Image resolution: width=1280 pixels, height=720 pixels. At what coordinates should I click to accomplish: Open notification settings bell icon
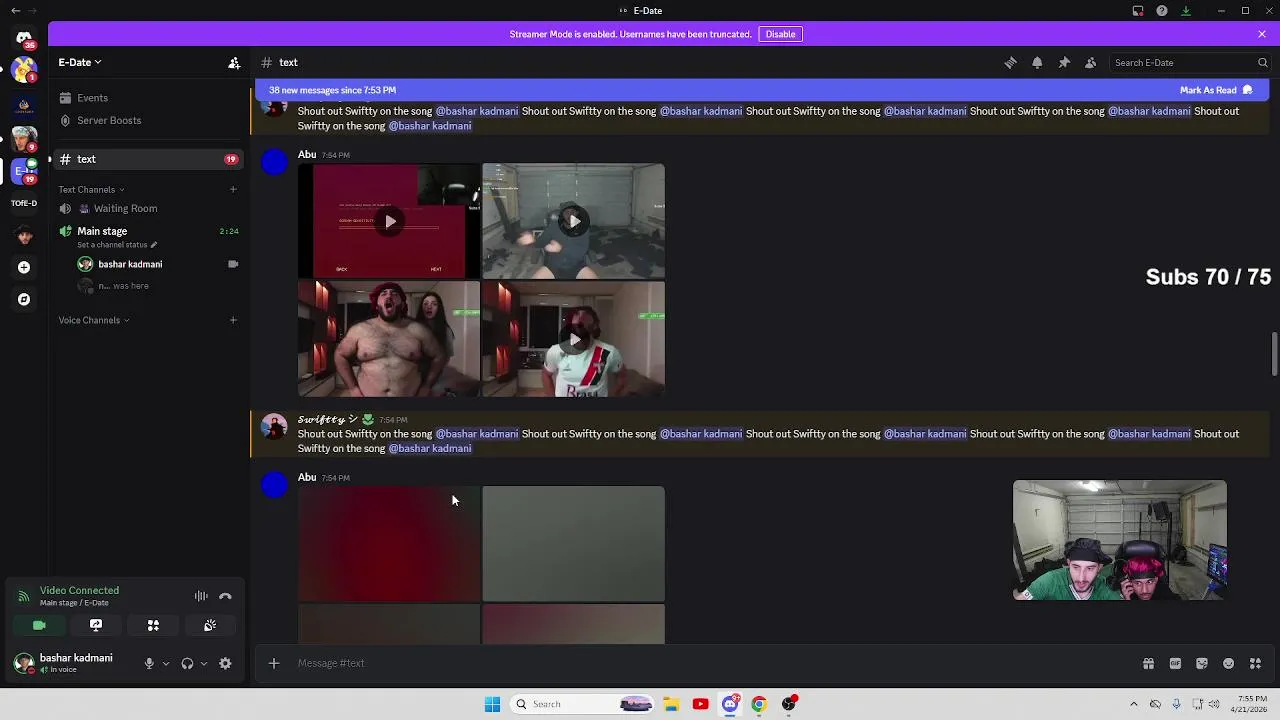(x=1037, y=62)
